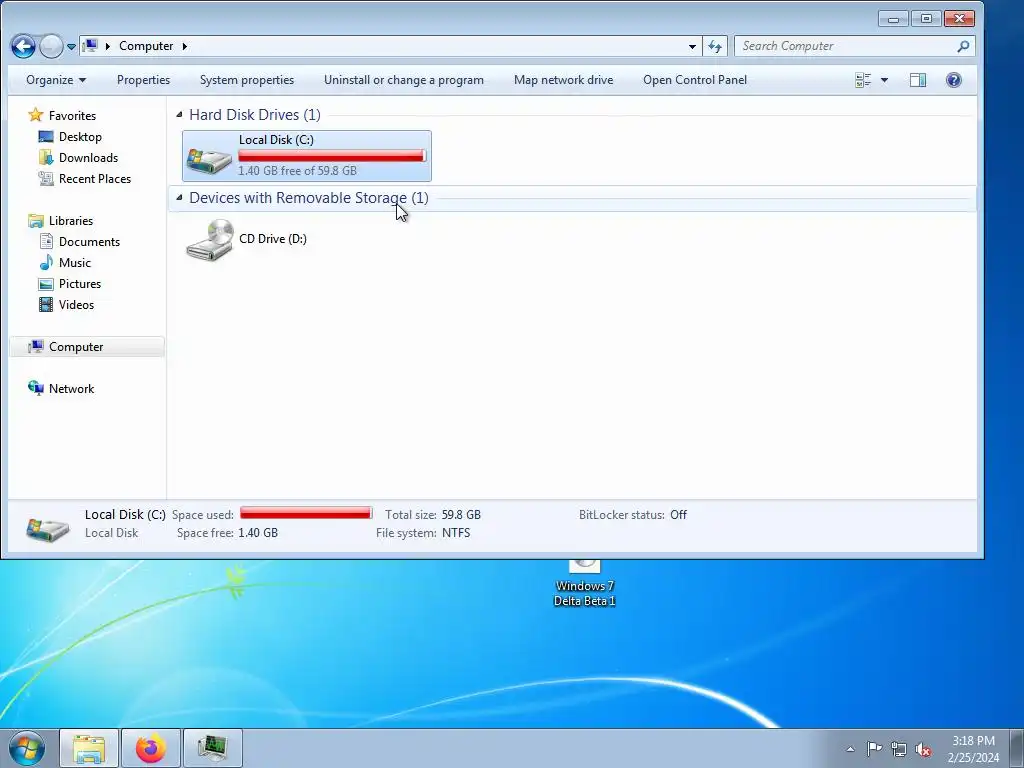Select the Local Disk (C:) drive icon

pos(210,160)
